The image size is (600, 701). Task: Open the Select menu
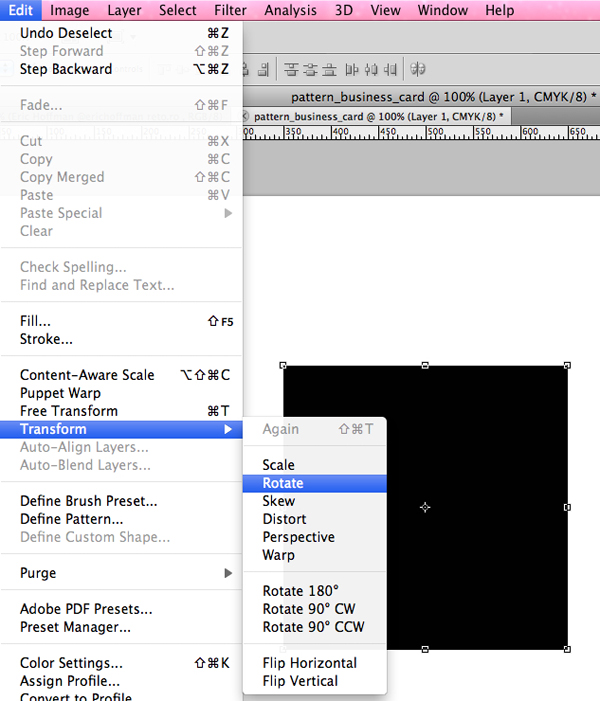pyautogui.click(x=177, y=10)
